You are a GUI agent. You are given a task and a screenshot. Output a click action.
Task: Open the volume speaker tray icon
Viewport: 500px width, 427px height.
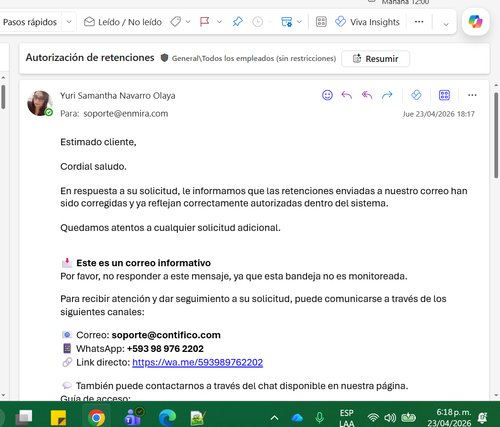pyautogui.click(x=390, y=417)
